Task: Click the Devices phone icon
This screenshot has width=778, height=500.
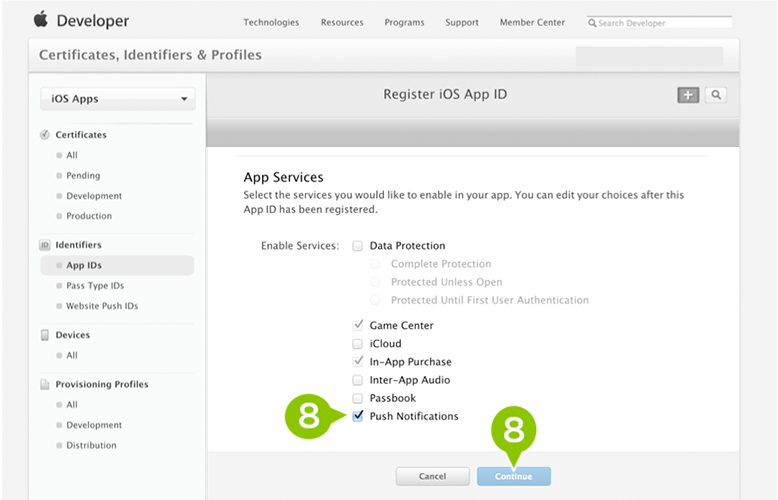Action: pos(45,335)
